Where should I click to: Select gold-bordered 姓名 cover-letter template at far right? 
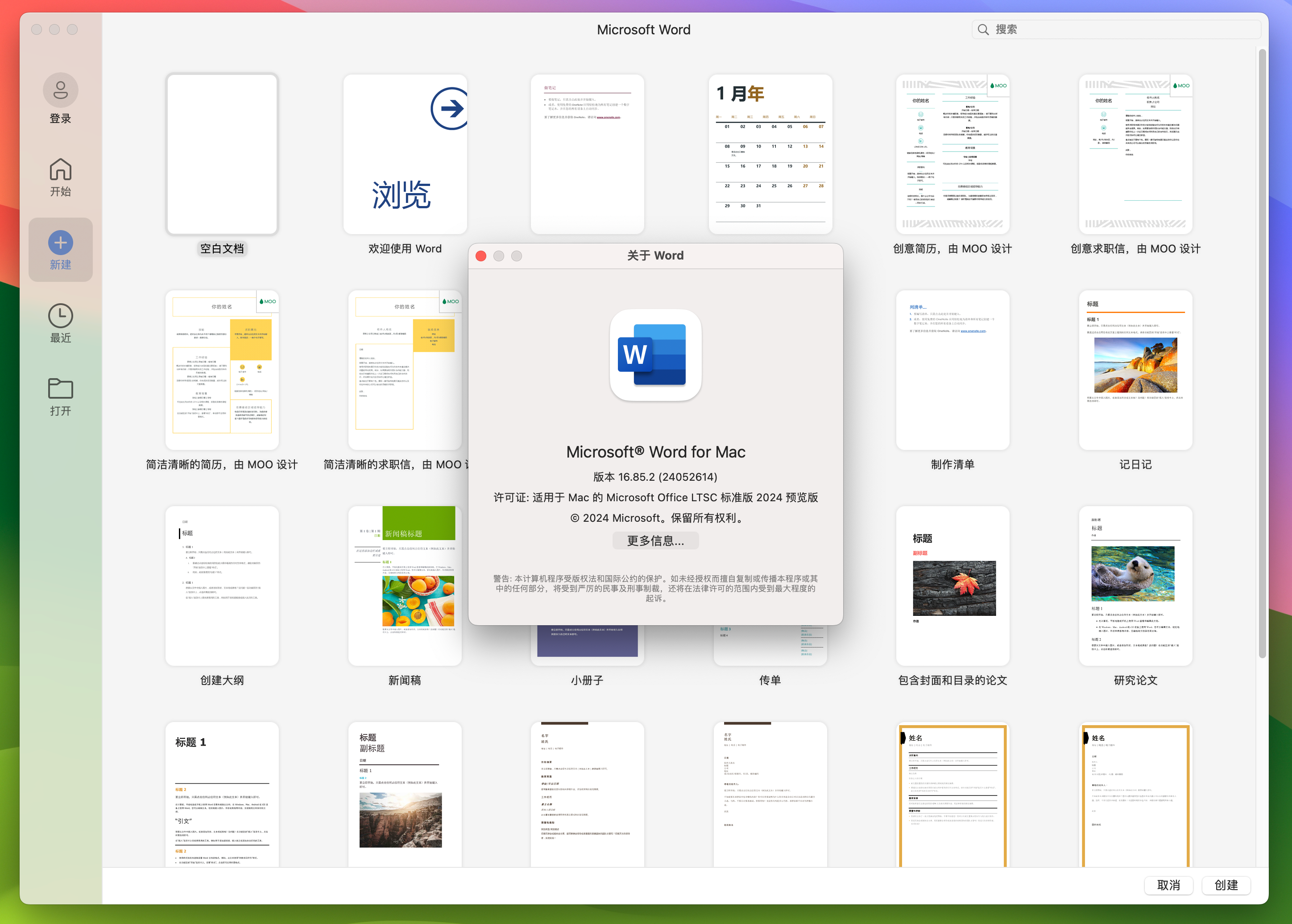[x=1135, y=794]
